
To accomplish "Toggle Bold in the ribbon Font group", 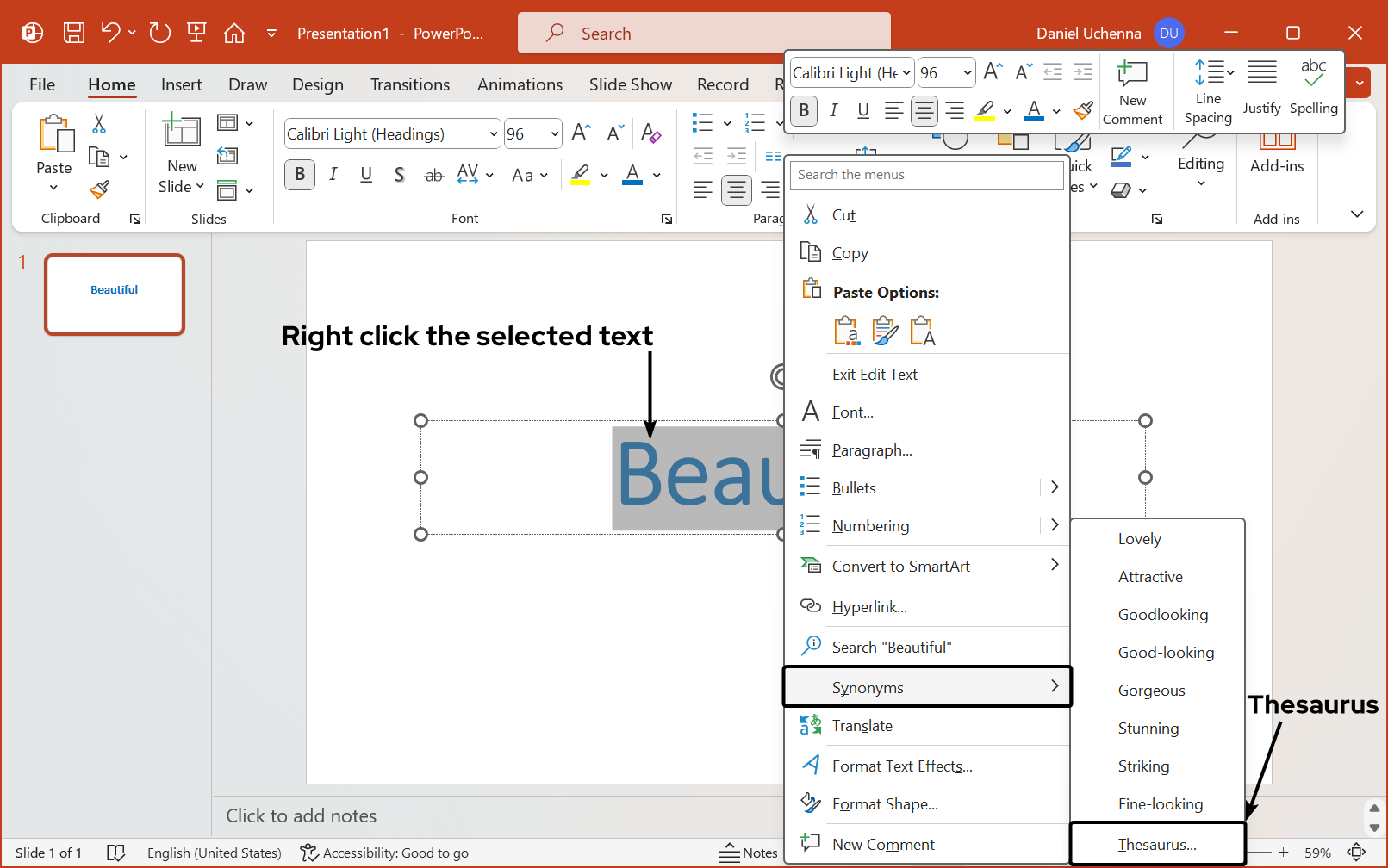I will pos(300,175).
